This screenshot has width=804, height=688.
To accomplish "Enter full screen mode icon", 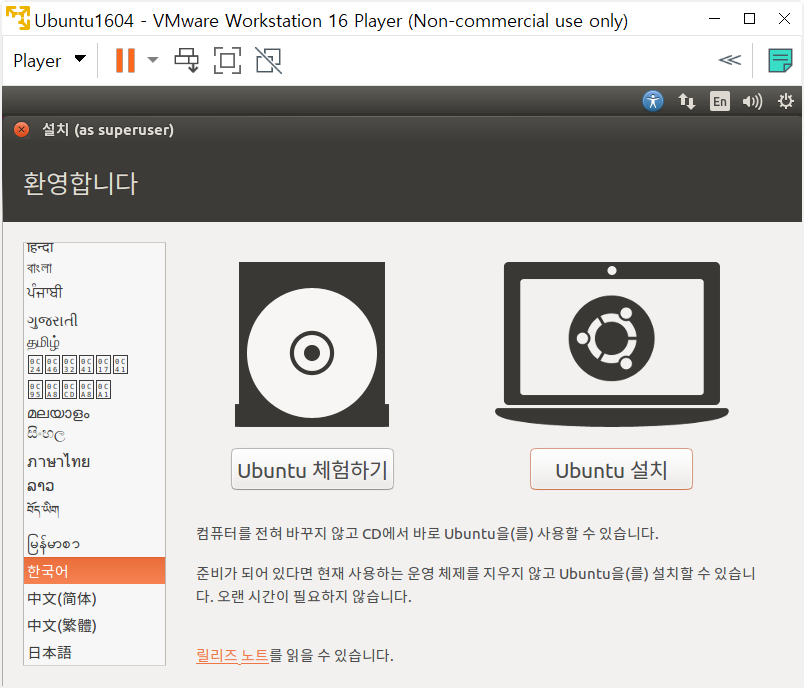I will pos(227,60).
